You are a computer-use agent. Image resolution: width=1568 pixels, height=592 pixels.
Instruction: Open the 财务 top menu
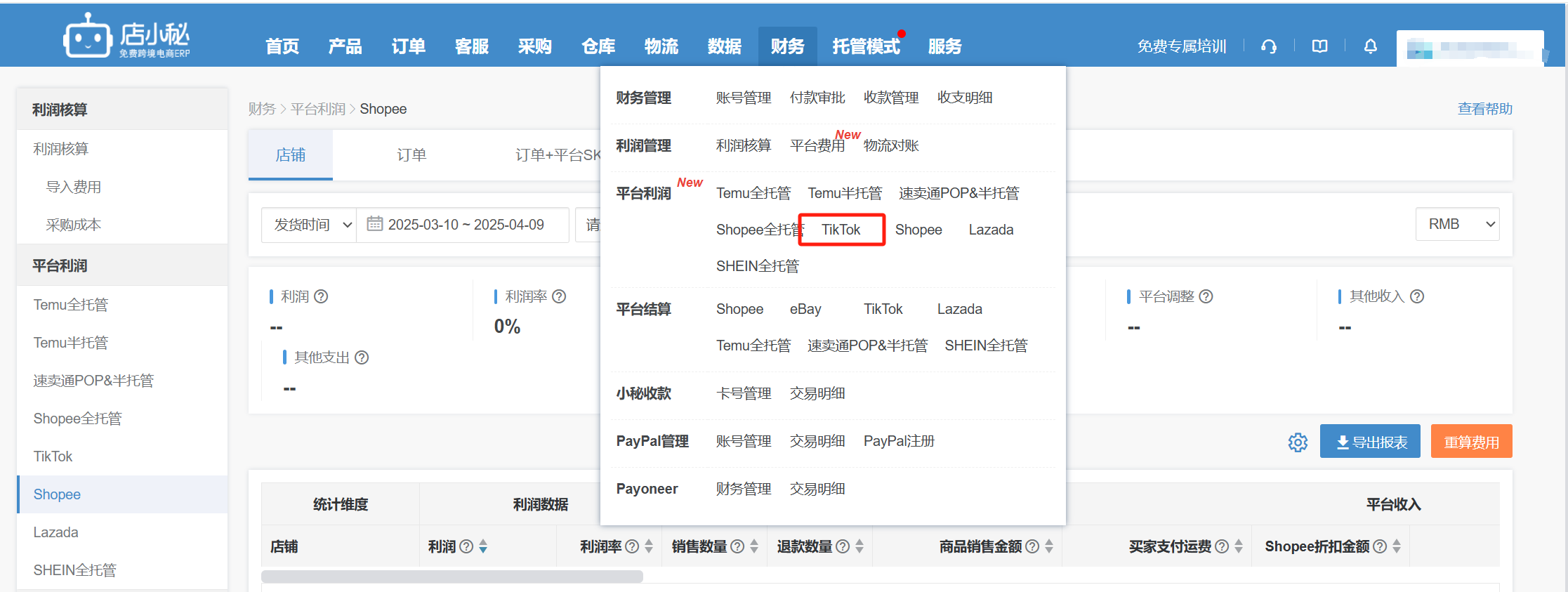coord(788,46)
